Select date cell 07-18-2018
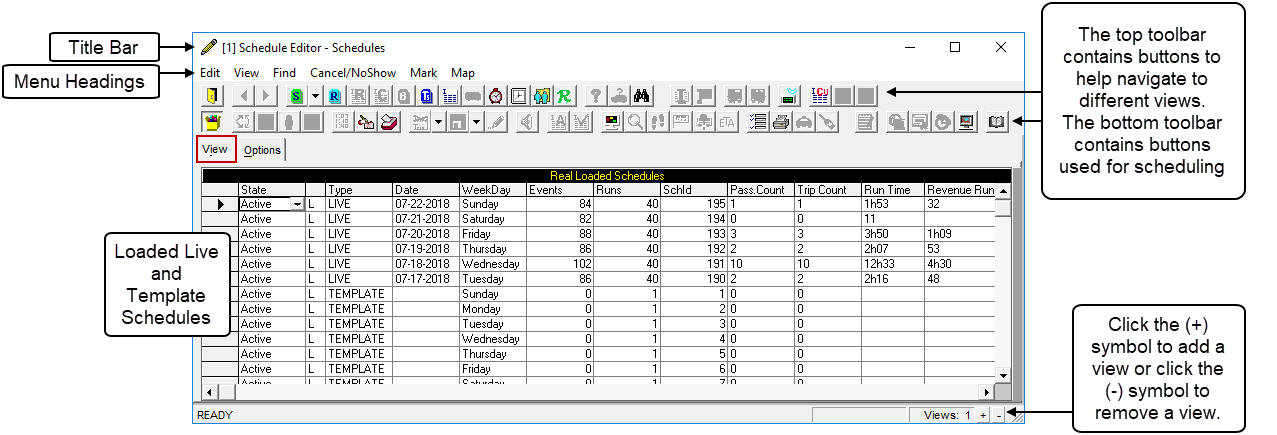This screenshot has width=1277, height=435. pyautogui.click(x=426, y=264)
